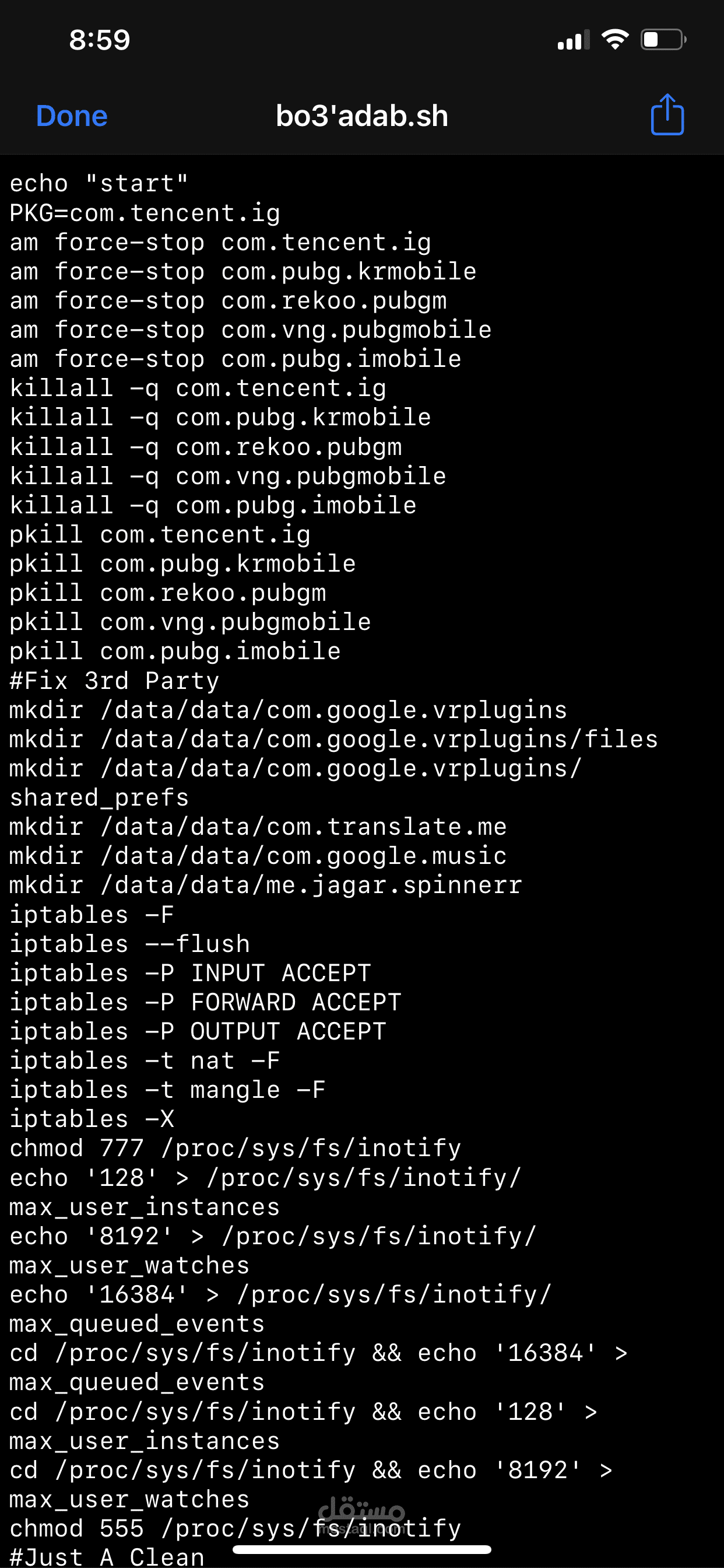Tap the chmod 777 /proc/sys/fs/inotify line

[x=236, y=1148]
